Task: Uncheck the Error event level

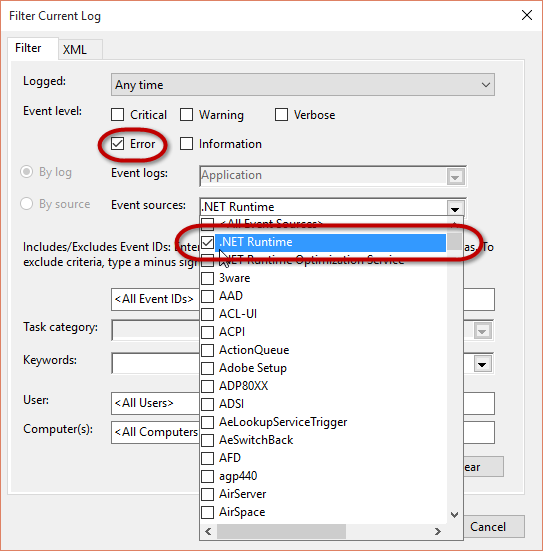Action: (117, 143)
